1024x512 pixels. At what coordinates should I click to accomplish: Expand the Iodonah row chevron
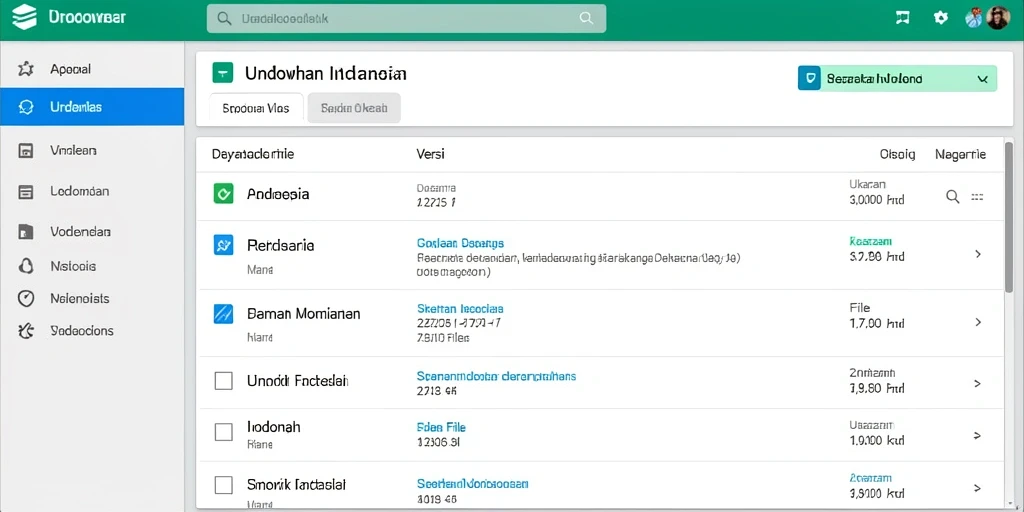(978, 435)
